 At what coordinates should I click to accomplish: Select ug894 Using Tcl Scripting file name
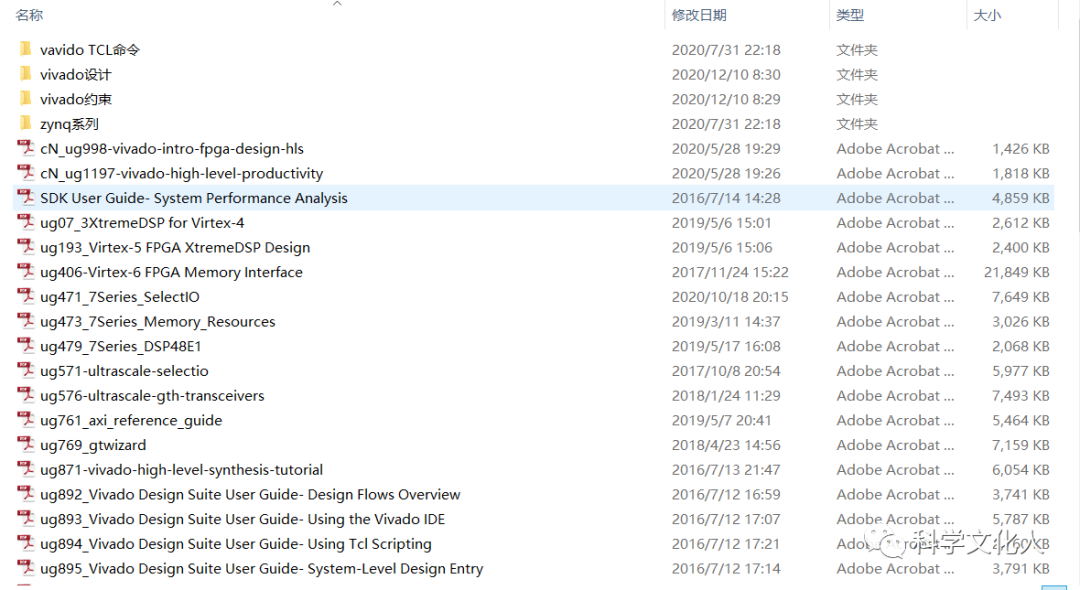236,544
